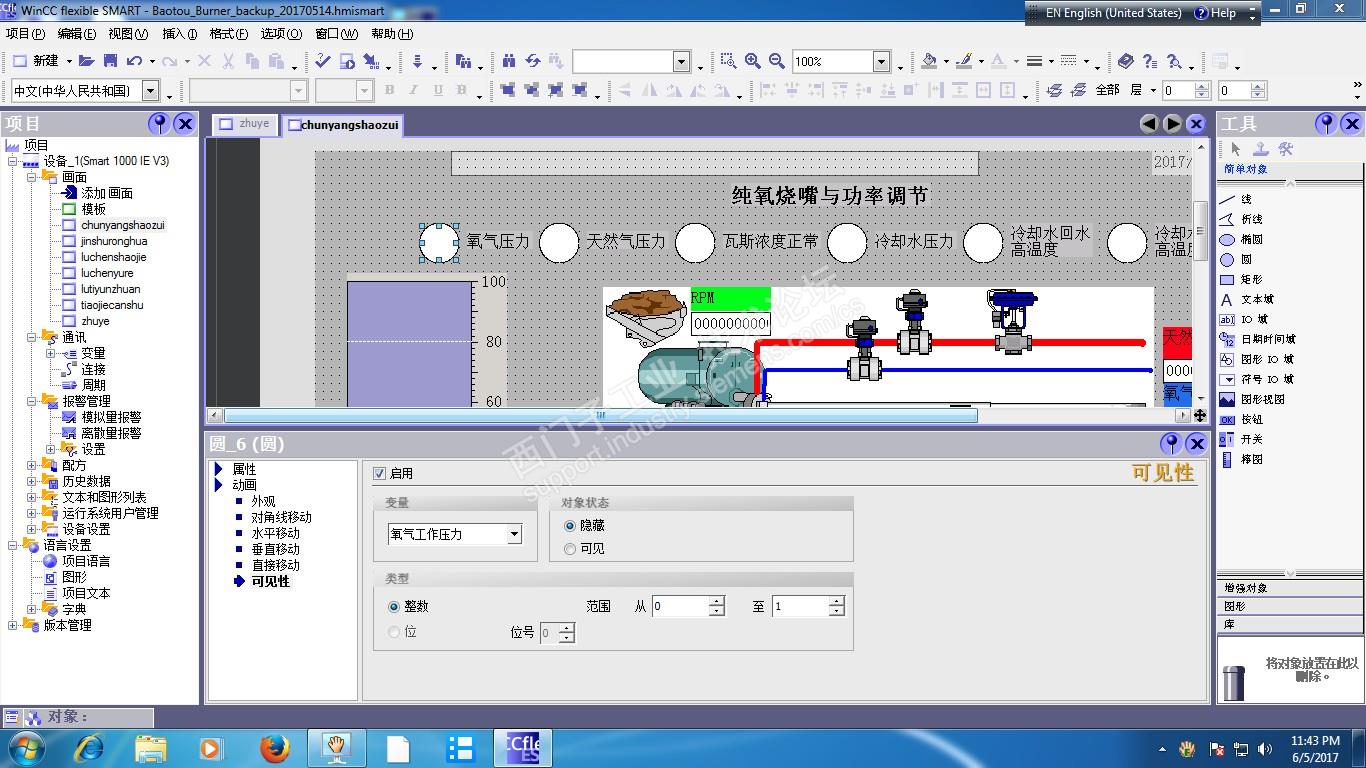The width and height of the screenshot is (1366, 768).
Task: Switch to the zhuye tab
Action: click(x=245, y=124)
